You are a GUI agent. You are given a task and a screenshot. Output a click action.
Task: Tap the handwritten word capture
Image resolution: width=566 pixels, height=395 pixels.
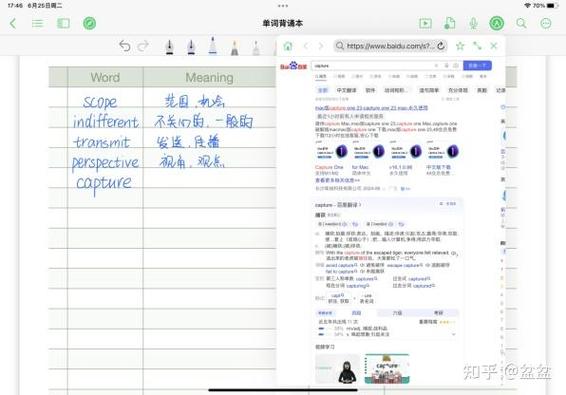coord(104,183)
